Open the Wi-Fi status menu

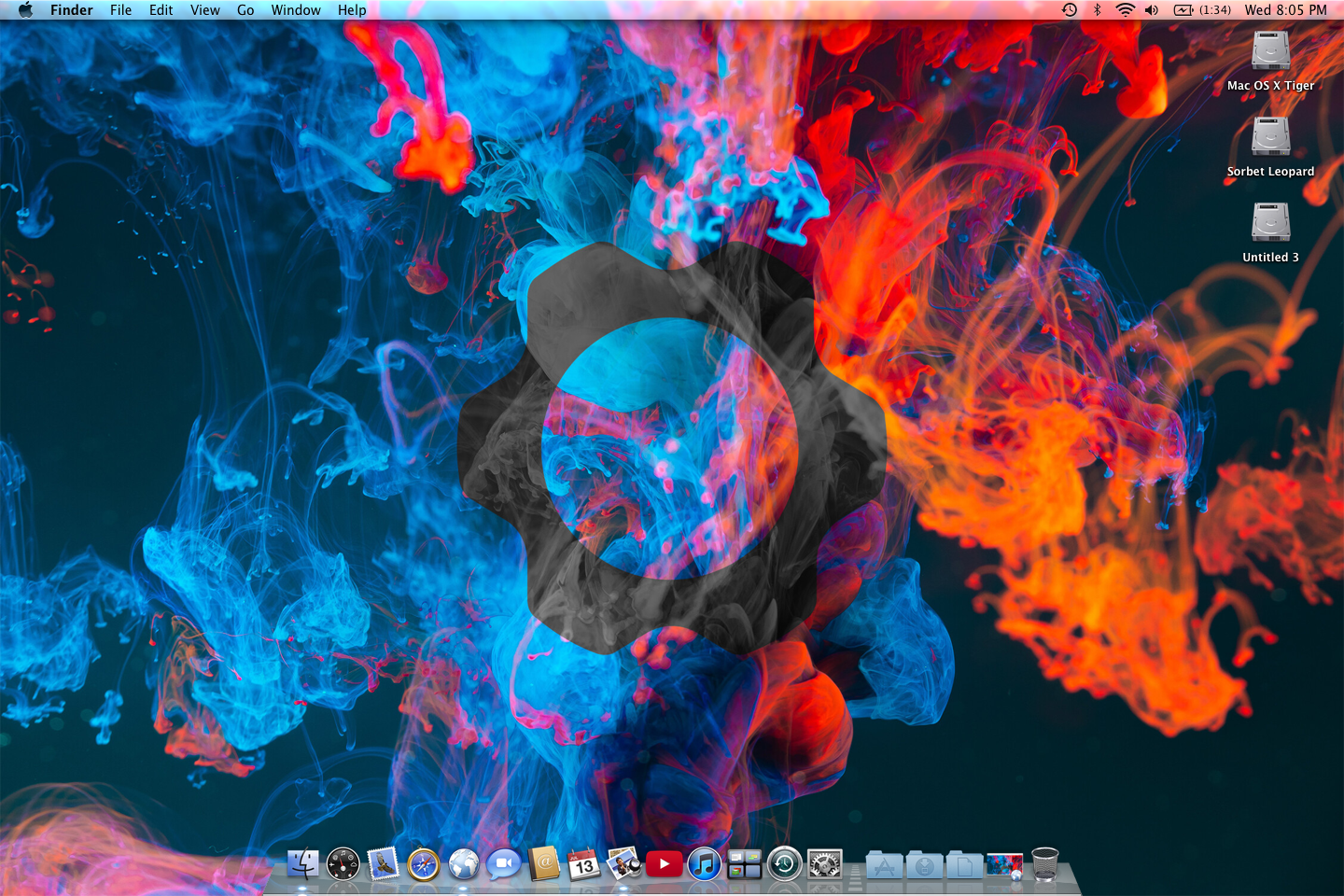[x=1126, y=10]
